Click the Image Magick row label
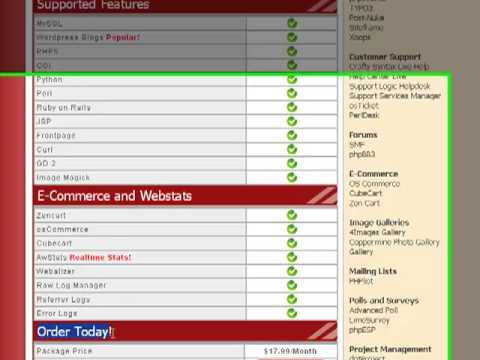 click(63, 178)
